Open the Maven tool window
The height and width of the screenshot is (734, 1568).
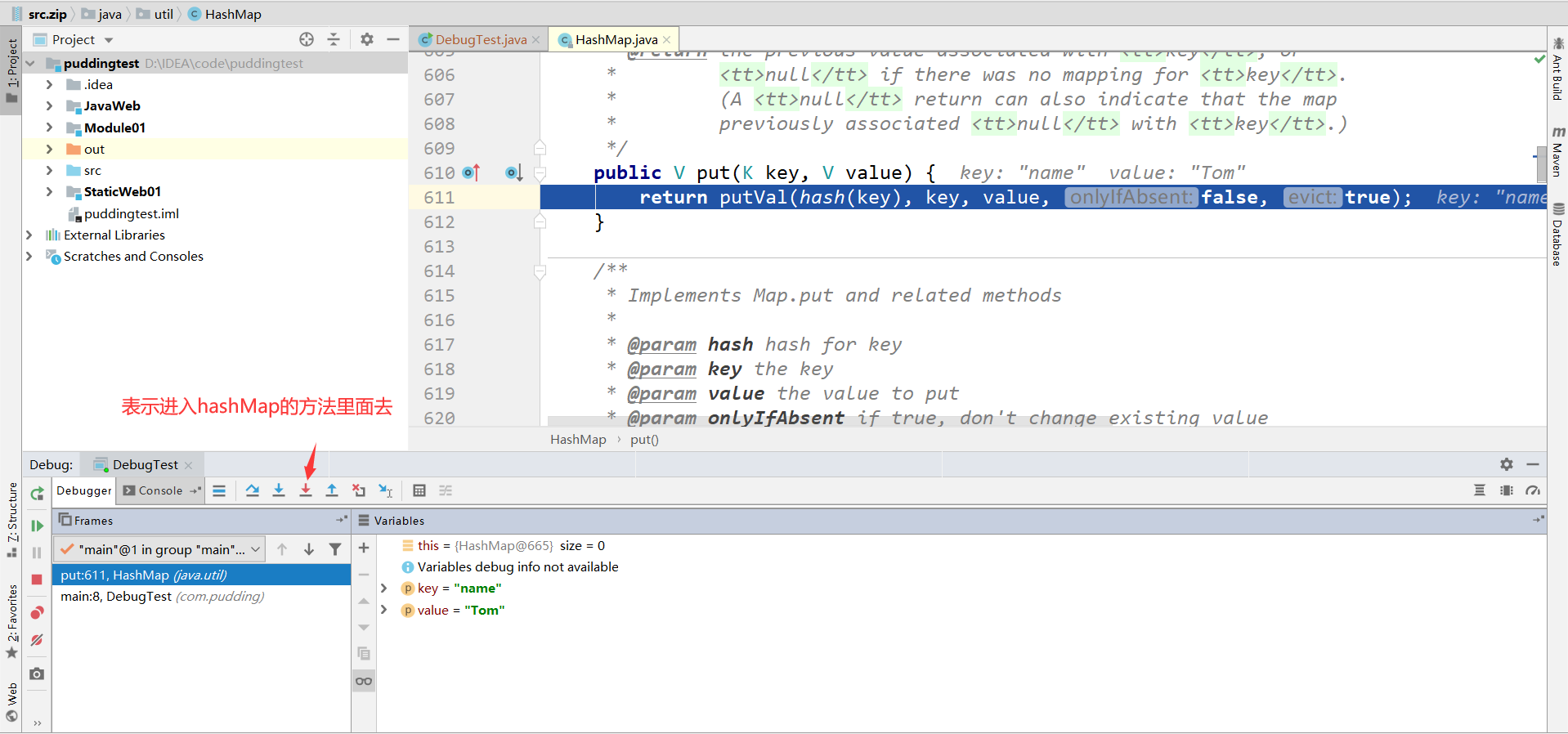coord(1557,151)
